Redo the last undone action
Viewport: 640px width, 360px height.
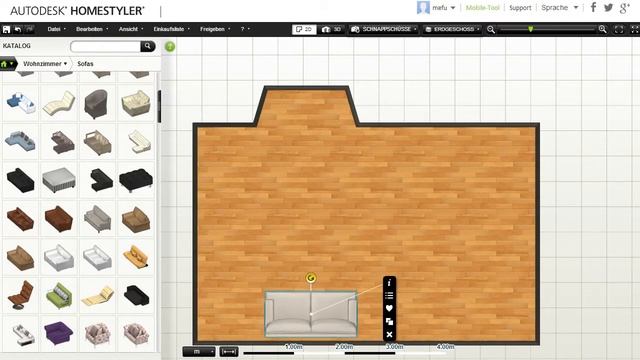click(x=29, y=29)
